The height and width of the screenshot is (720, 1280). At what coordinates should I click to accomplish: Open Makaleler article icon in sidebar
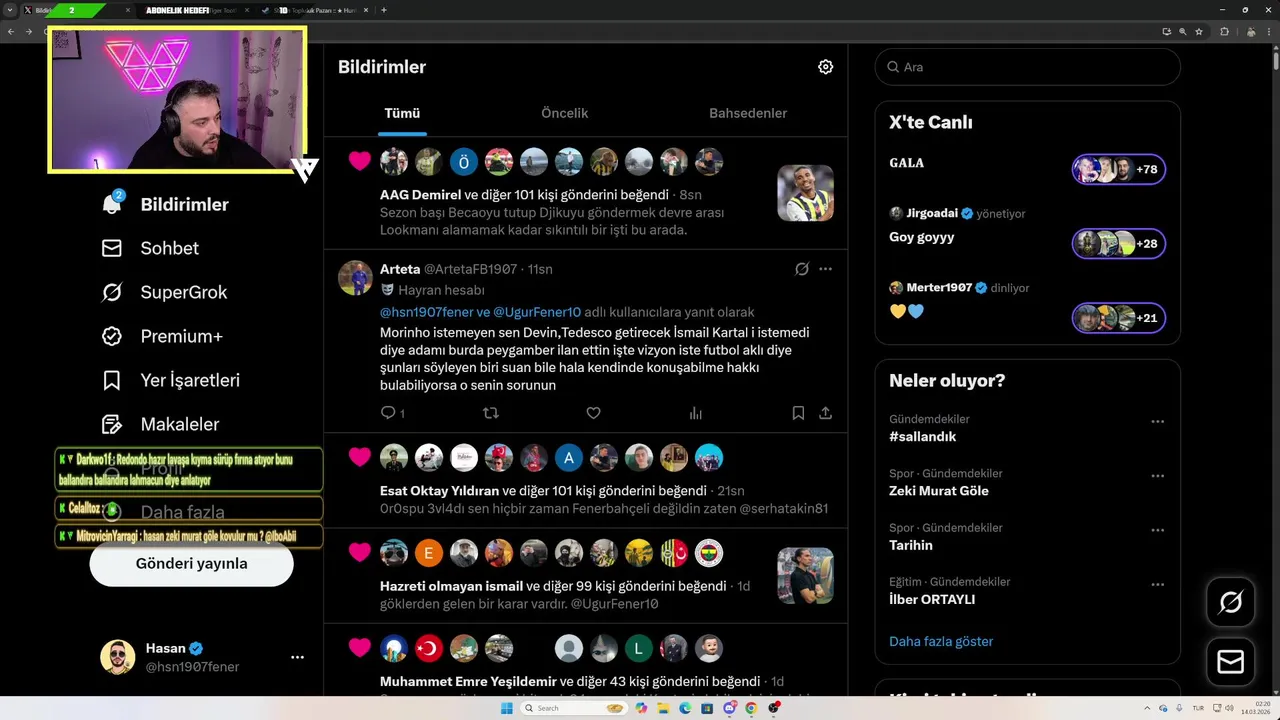(112, 424)
